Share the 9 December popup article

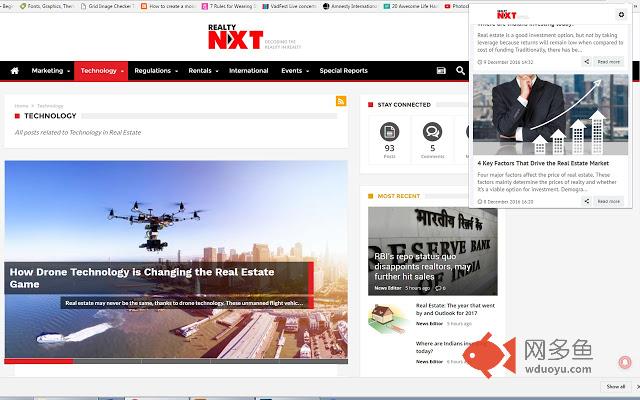[x=587, y=62]
